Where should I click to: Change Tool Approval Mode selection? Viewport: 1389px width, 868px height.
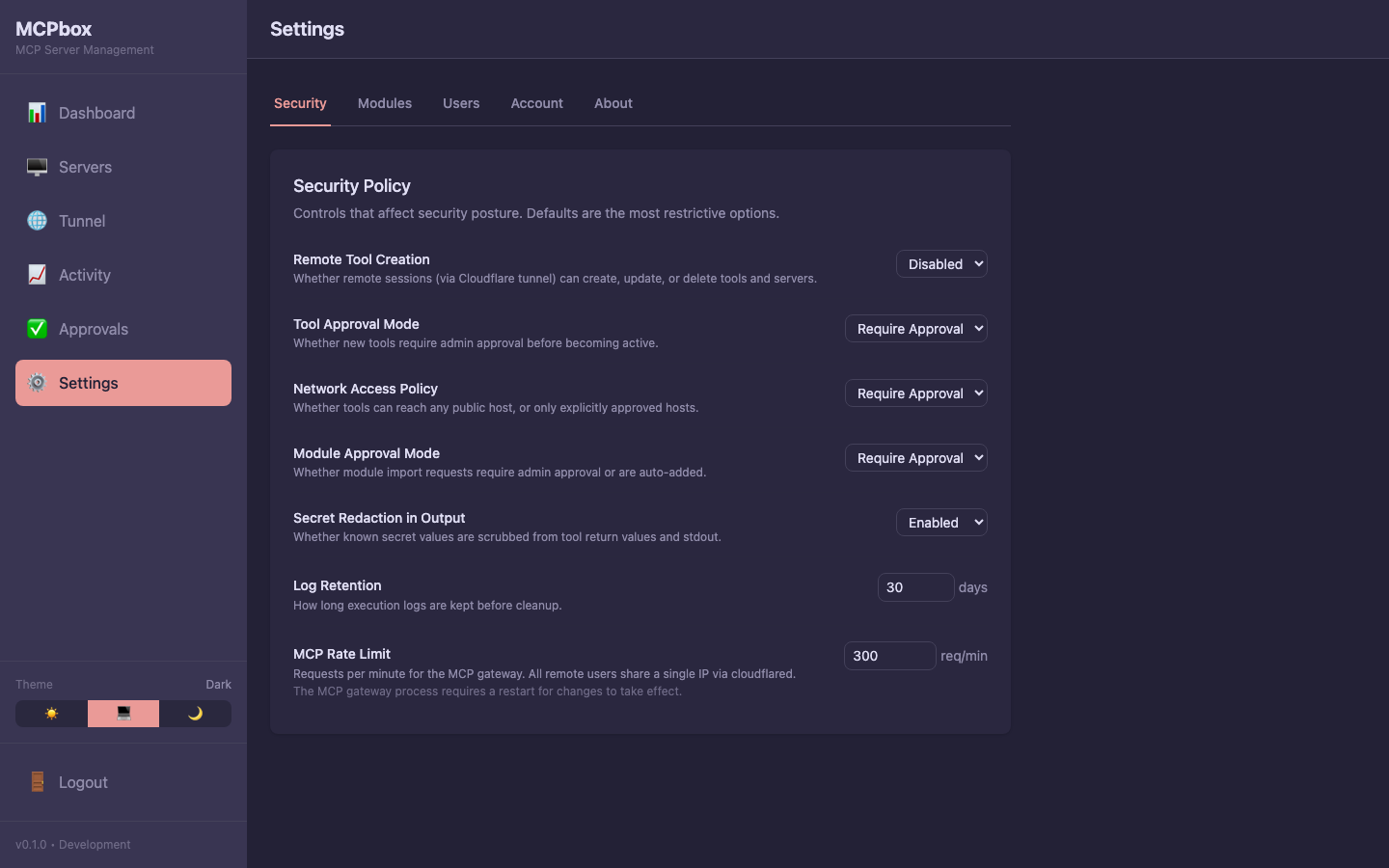(x=915, y=328)
